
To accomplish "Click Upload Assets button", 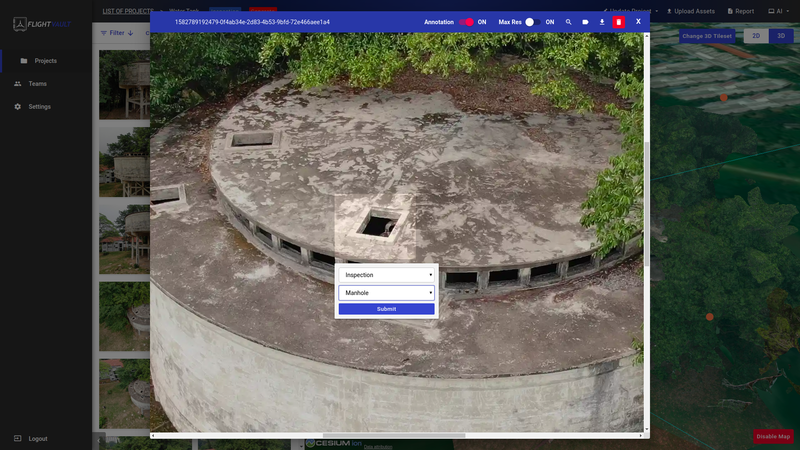I will (691, 11).
